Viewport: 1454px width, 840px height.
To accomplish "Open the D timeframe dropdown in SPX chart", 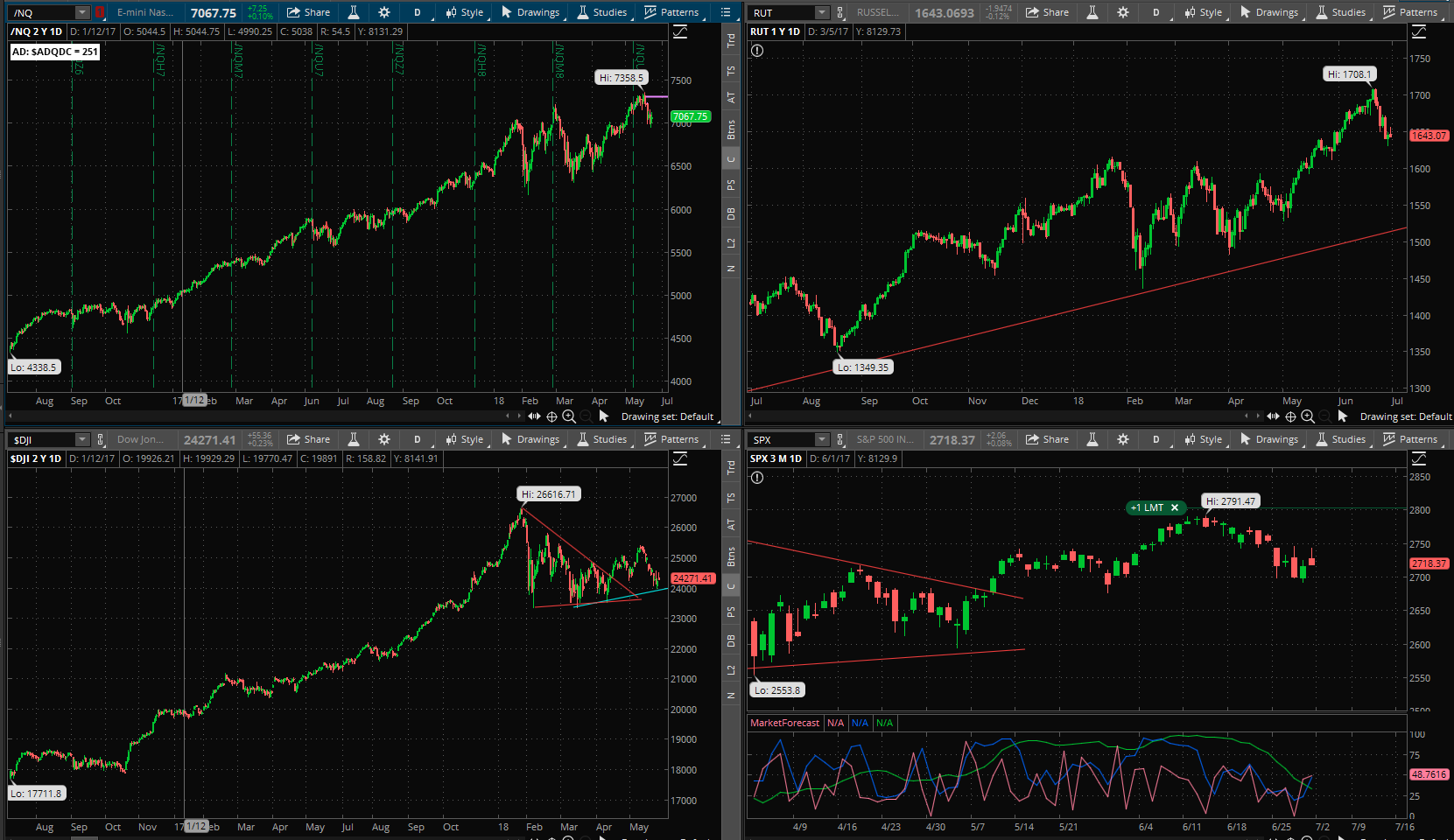I will click(1156, 439).
